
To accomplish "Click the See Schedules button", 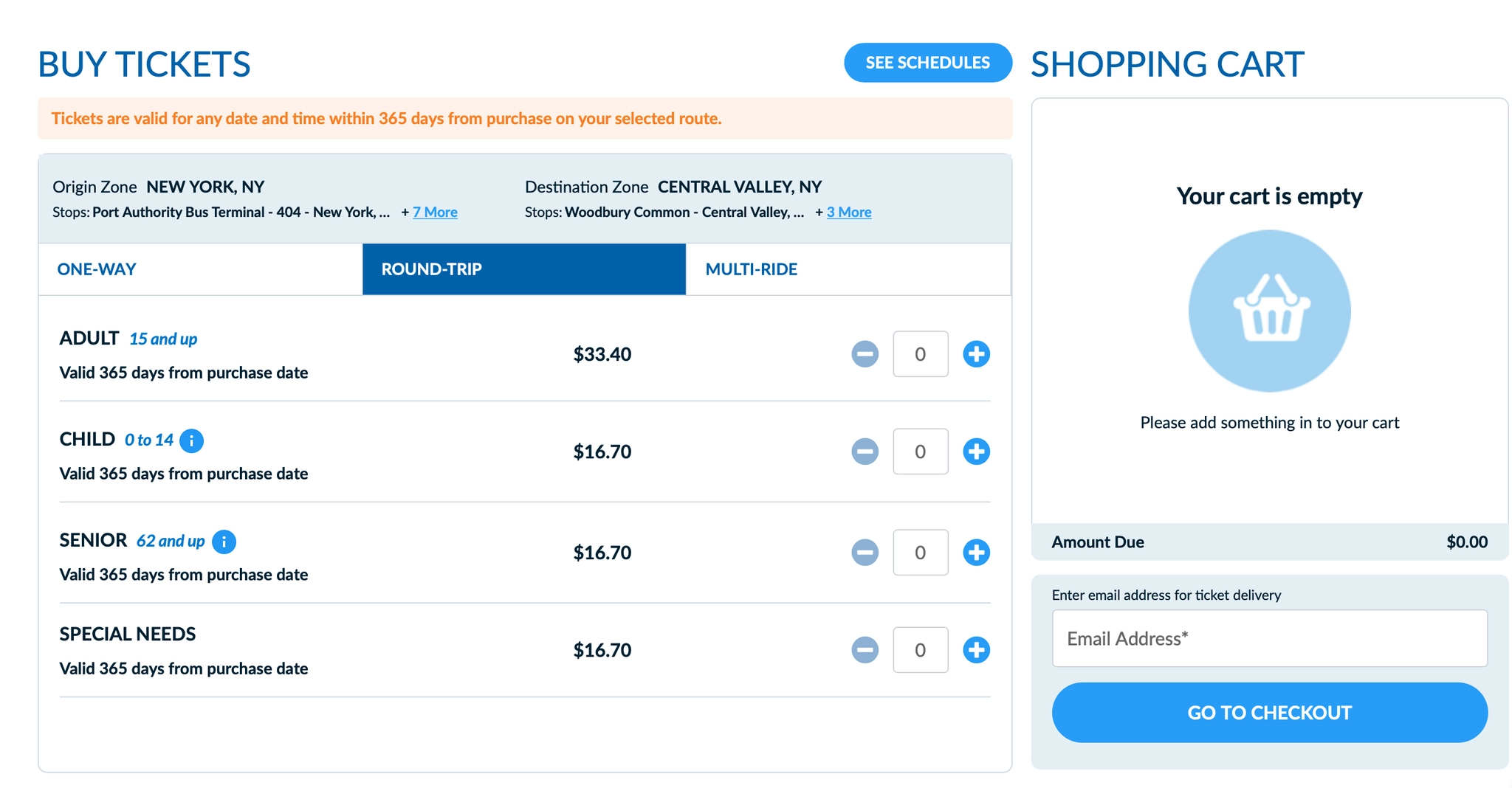I will pyautogui.click(x=927, y=63).
